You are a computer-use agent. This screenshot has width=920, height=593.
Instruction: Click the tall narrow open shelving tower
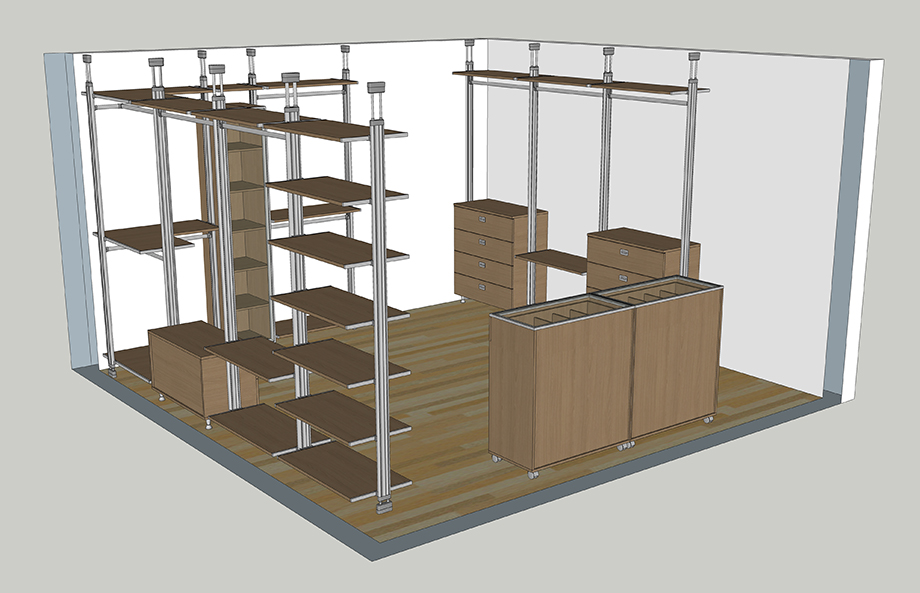coord(235,226)
